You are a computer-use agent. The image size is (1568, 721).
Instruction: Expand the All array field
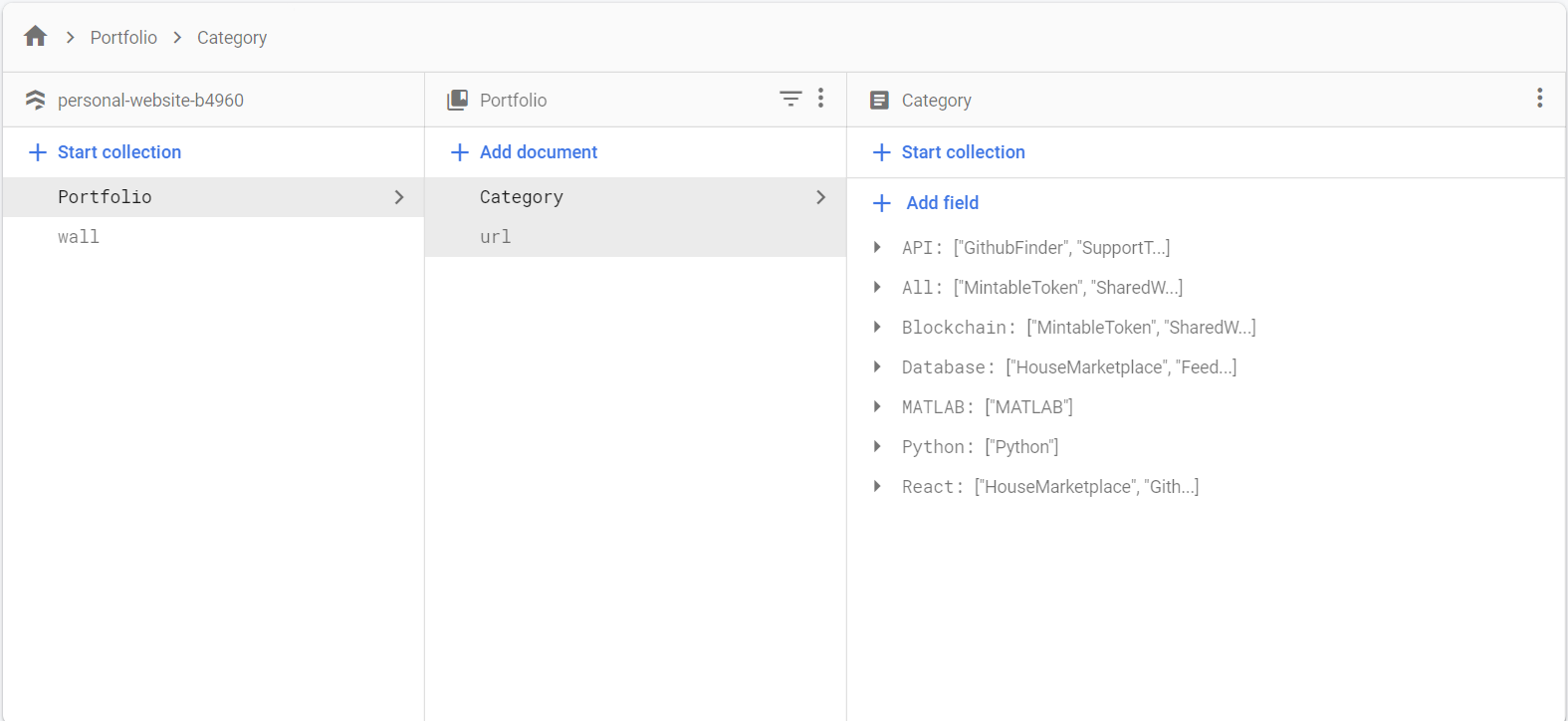[877, 287]
